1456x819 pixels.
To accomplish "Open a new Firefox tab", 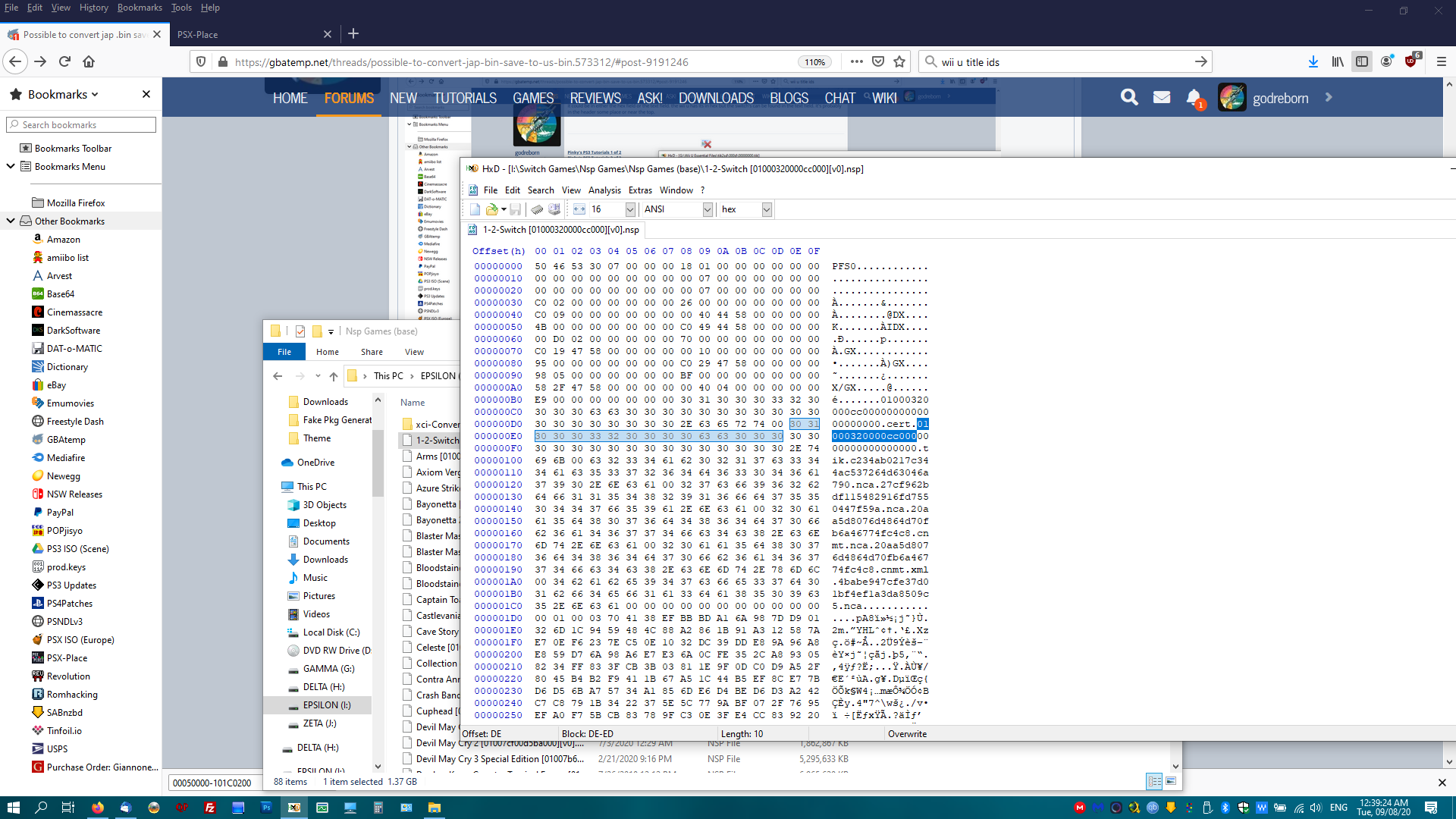I will click(x=353, y=33).
